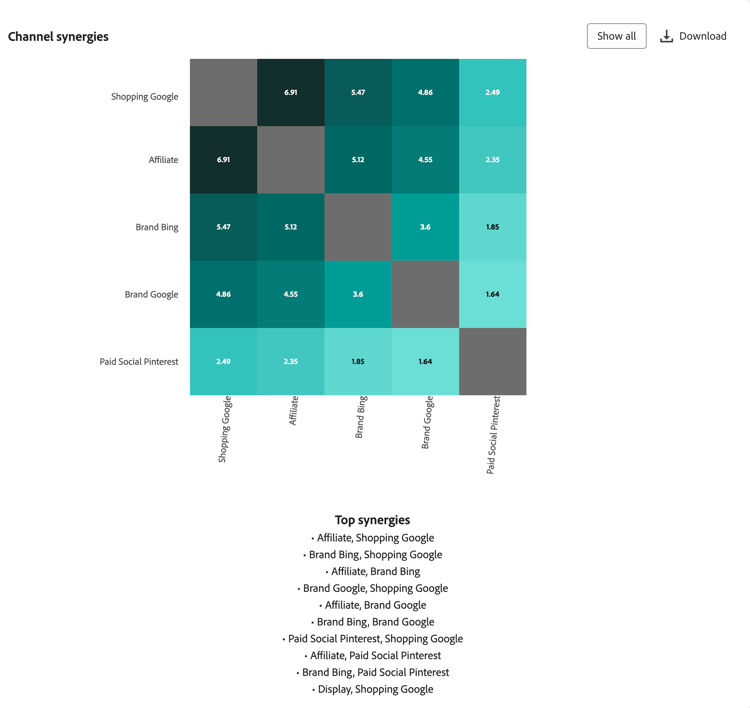The width and height of the screenshot is (750, 708).
Task: Click the 2.35 cell in Affiliate row
Action: coord(492,160)
